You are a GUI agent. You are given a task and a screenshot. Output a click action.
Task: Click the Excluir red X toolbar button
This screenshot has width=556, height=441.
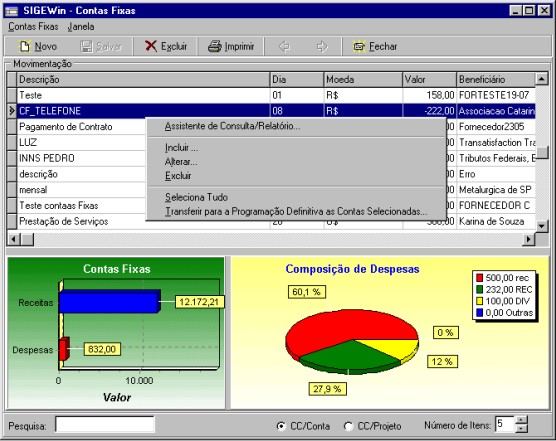click(x=166, y=46)
